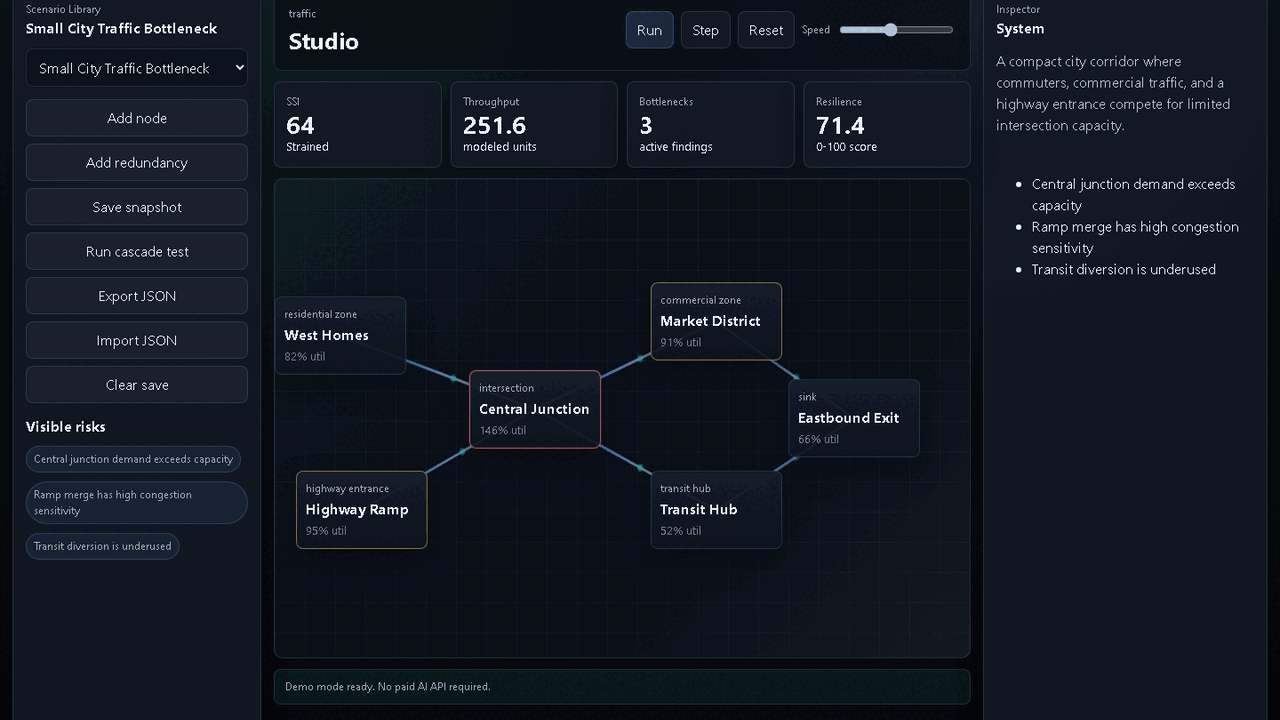Click the Transit diversion is underused chip
Viewport: 1280px width, 720px height.
click(103, 546)
